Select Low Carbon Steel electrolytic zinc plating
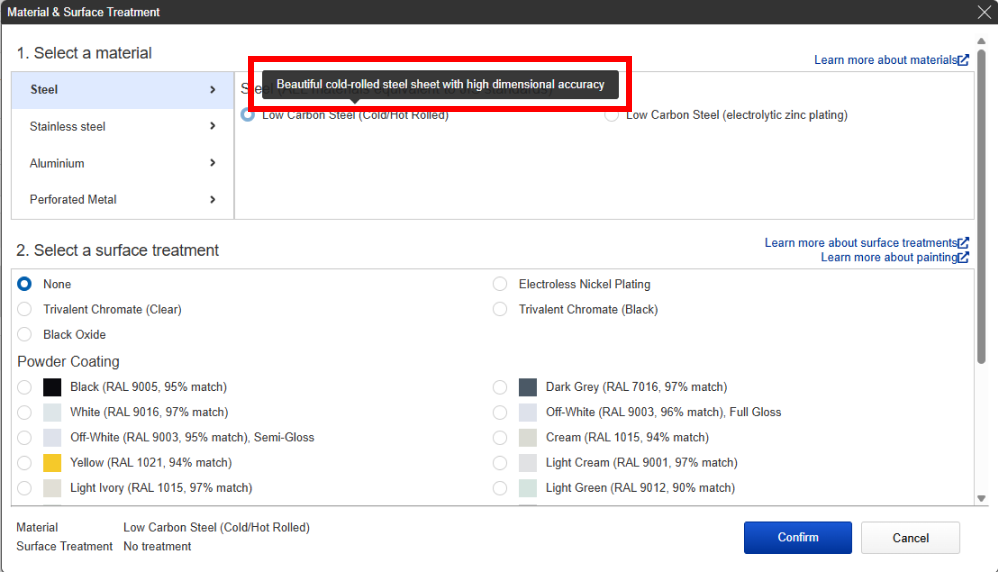The width and height of the screenshot is (998, 572). [611, 115]
